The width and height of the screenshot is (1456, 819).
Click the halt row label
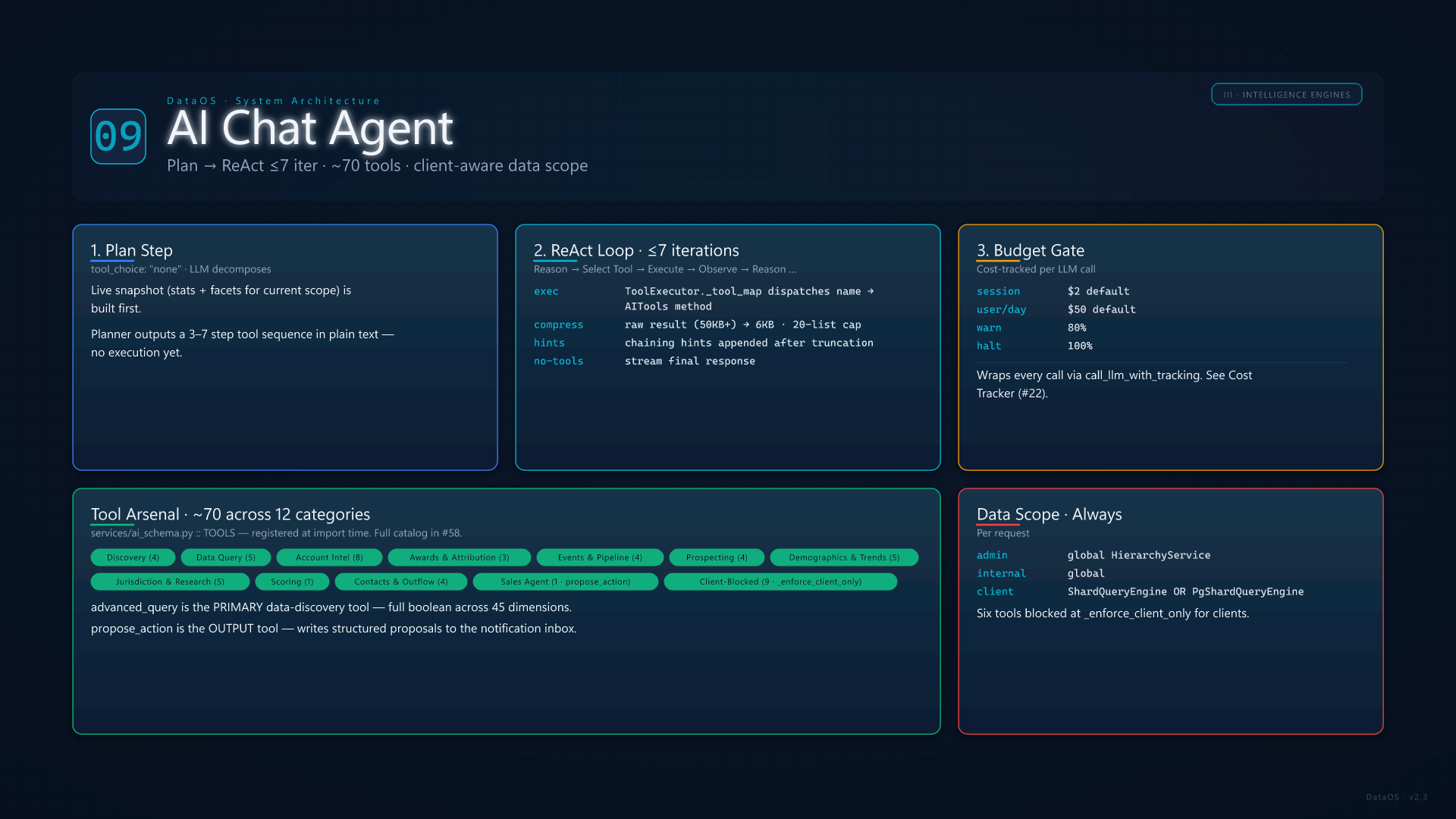pyautogui.click(x=989, y=346)
